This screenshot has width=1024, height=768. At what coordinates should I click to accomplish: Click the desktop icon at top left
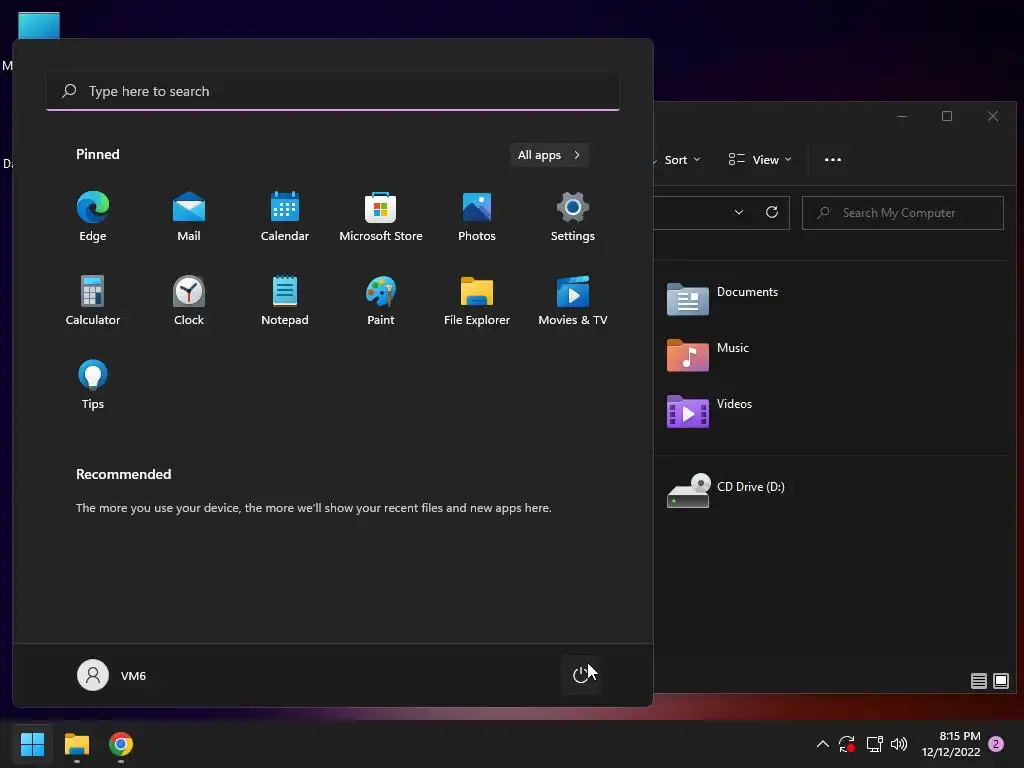39,26
